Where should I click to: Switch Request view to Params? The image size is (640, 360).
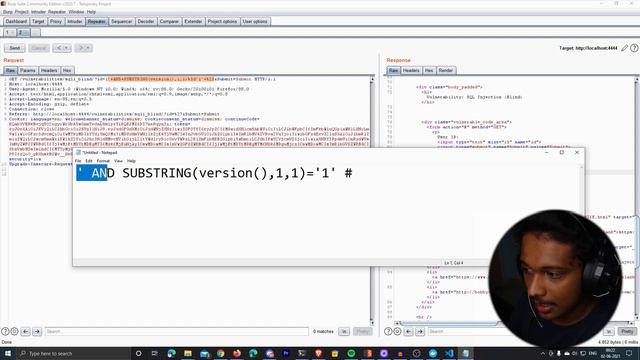pyautogui.click(x=28, y=71)
